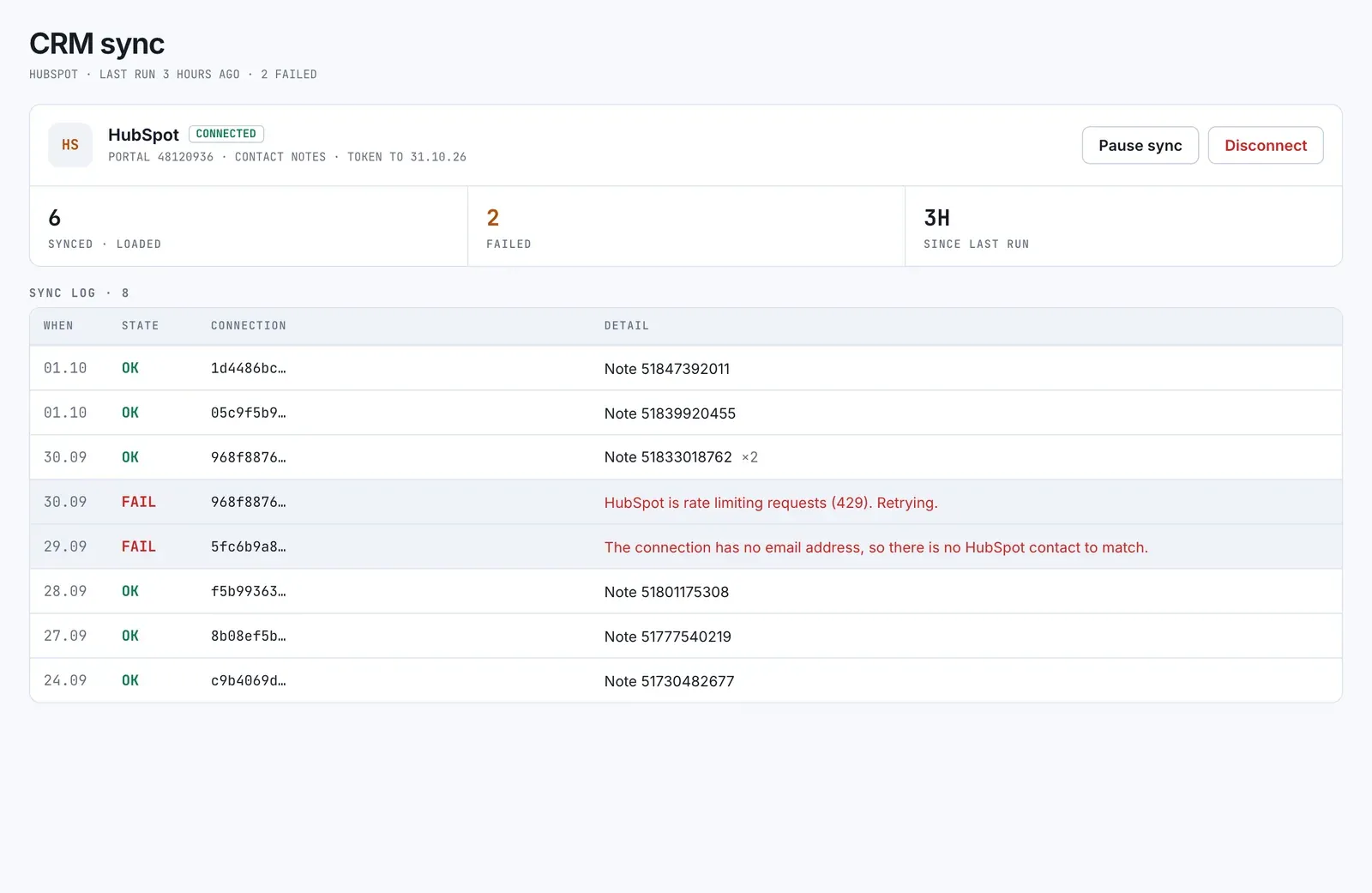Click OK state on the 28.09 row
Viewport: 1372px width, 893px height.
pyautogui.click(x=130, y=591)
